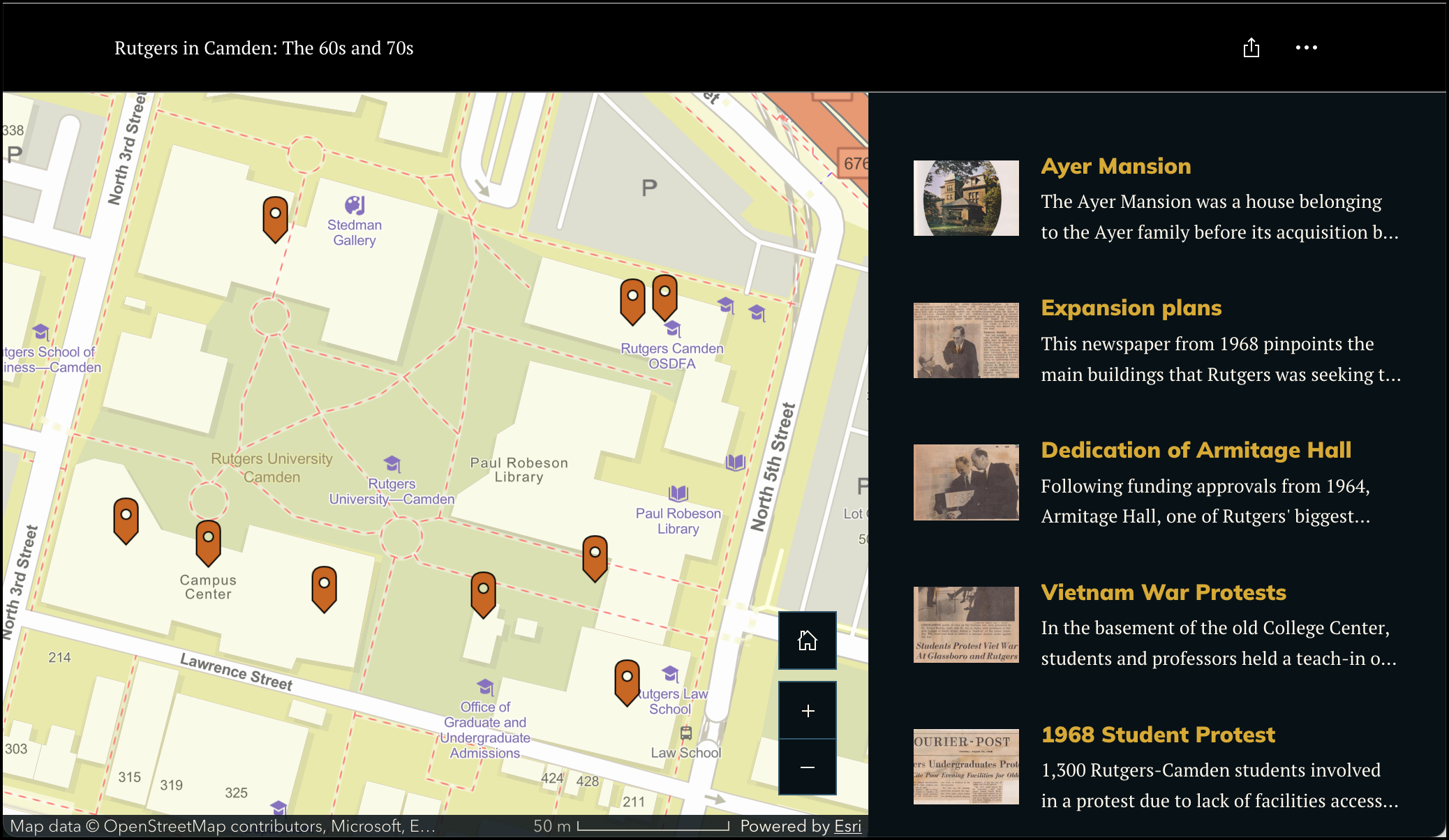The image size is (1449, 840).
Task: Click the Ayer Mansion house thumbnail
Action: click(x=966, y=198)
